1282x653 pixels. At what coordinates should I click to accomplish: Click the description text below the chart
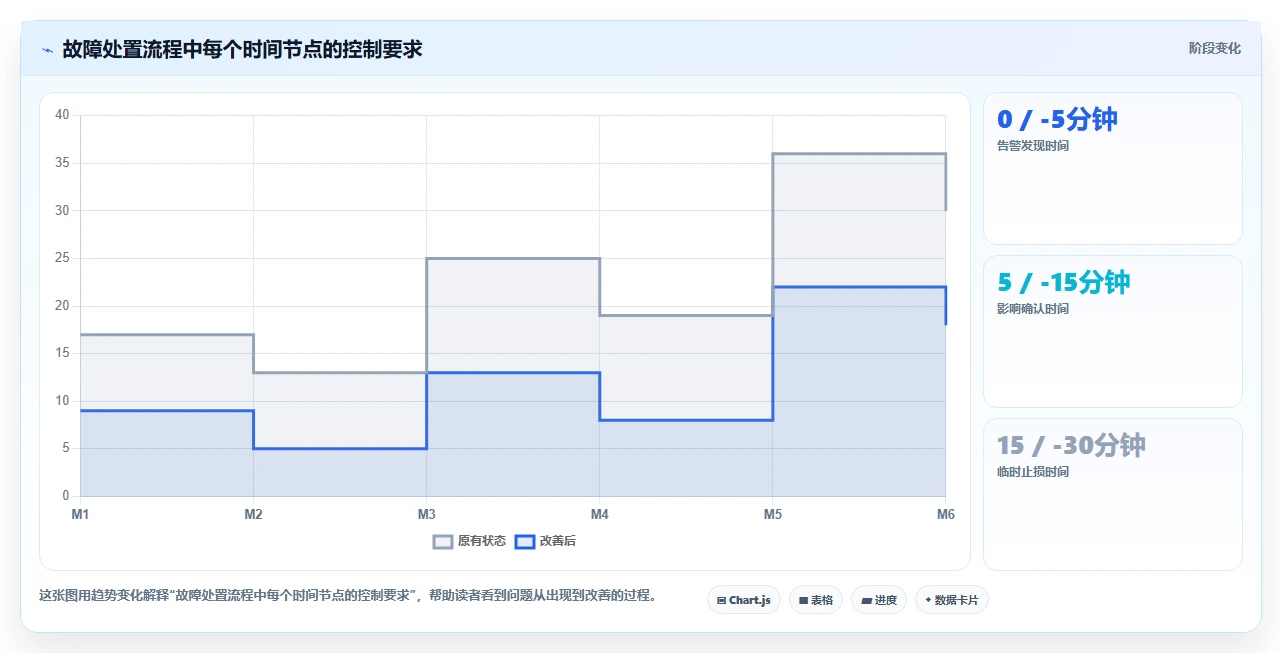[x=348, y=595]
